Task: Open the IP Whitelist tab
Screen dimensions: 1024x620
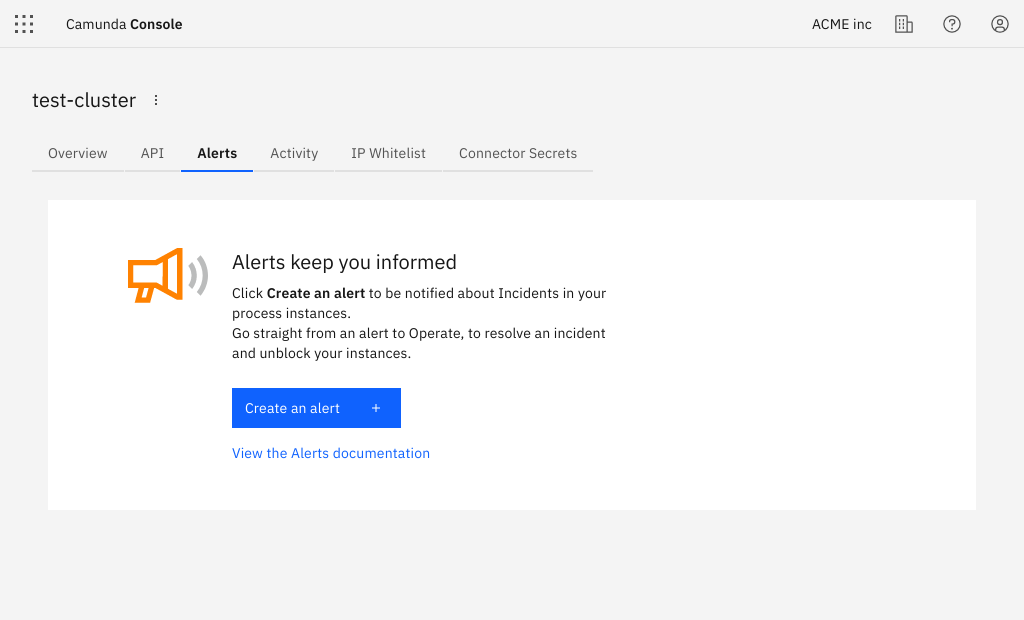Action: (388, 153)
